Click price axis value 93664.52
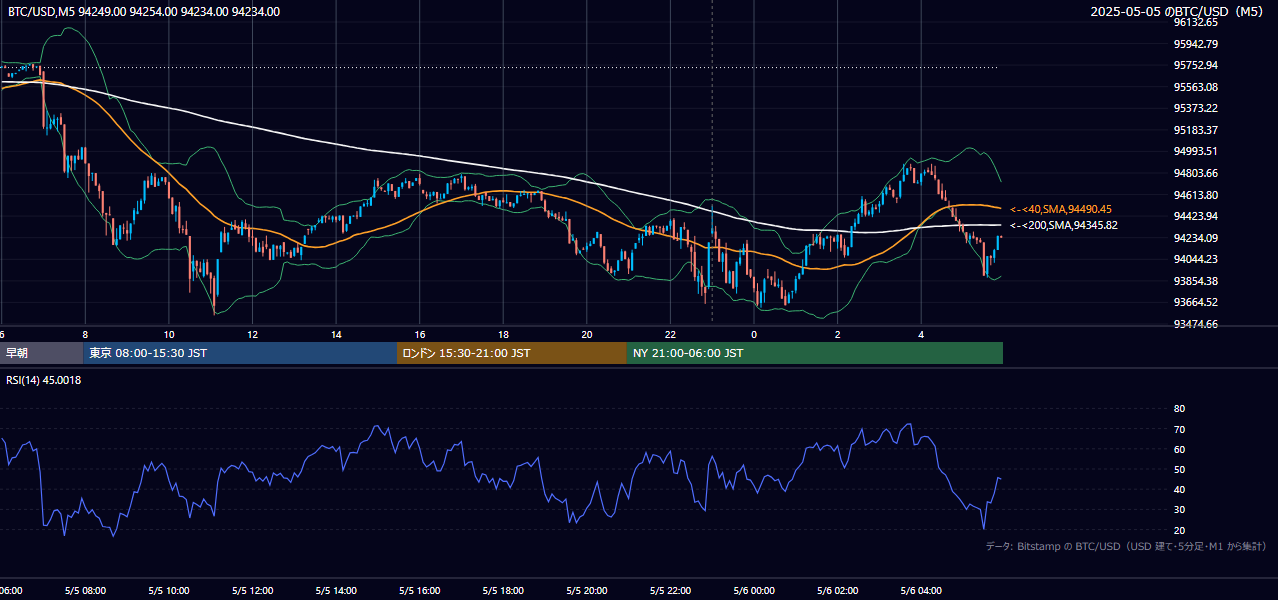Viewport: 1278px width, 600px height. pos(1195,302)
